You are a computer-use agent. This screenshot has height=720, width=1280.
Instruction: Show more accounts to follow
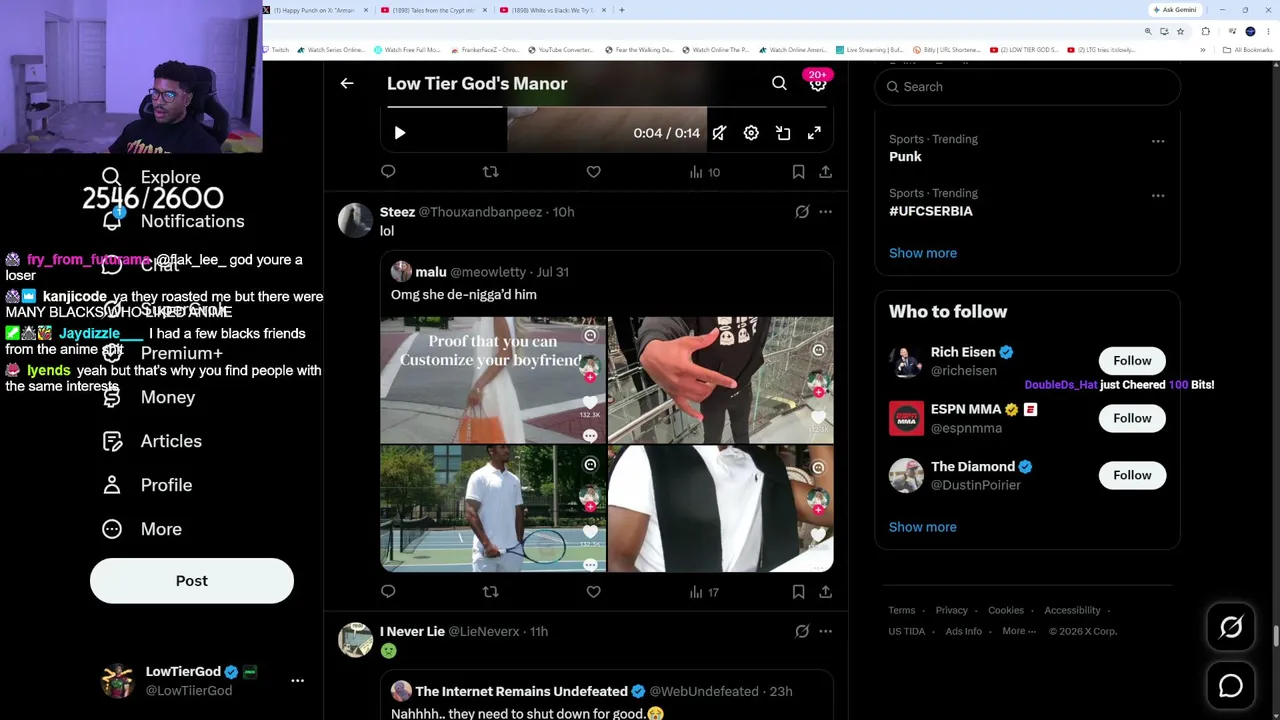click(922, 527)
